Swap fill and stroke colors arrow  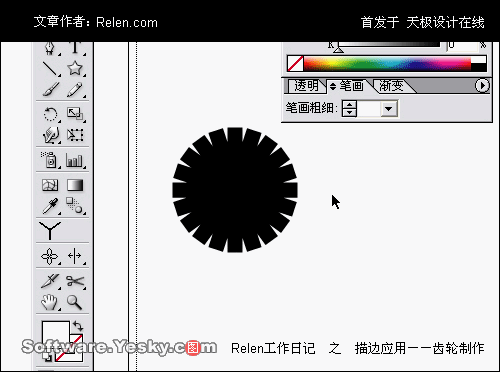(x=78, y=326)
